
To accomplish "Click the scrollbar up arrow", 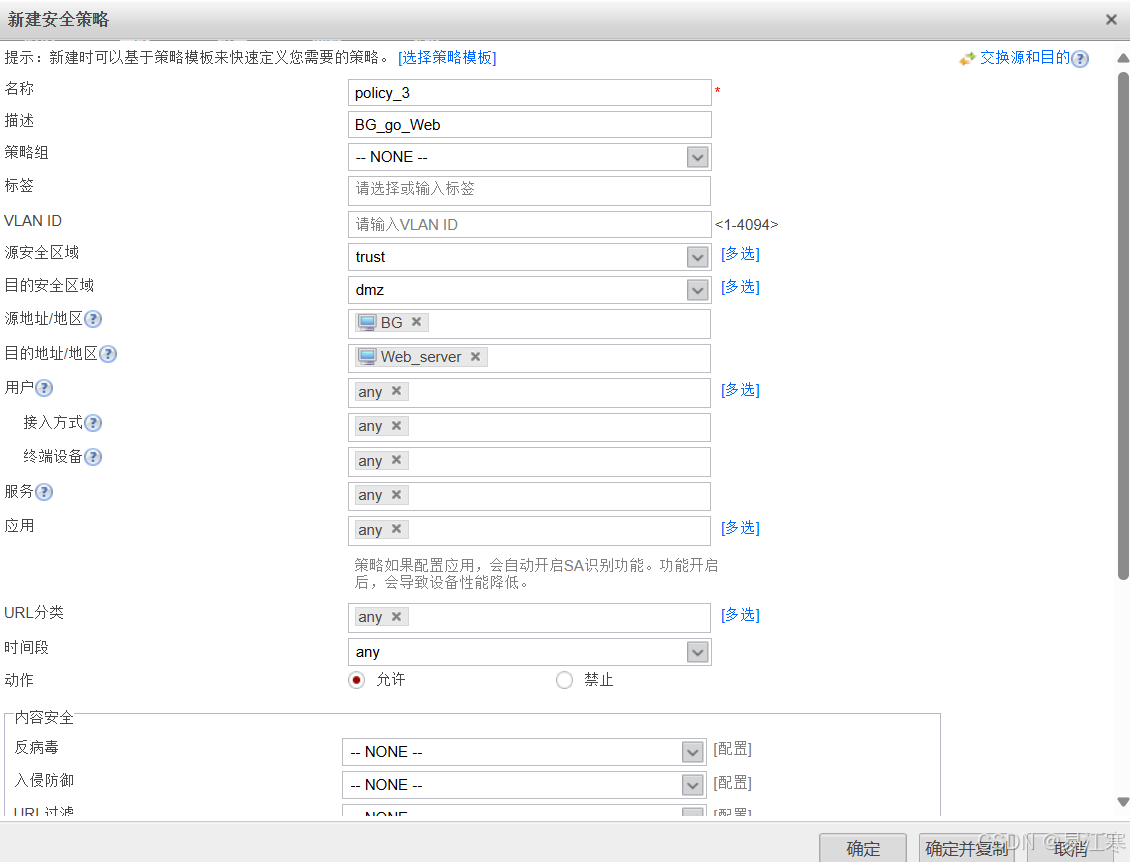I will 1123,58.
